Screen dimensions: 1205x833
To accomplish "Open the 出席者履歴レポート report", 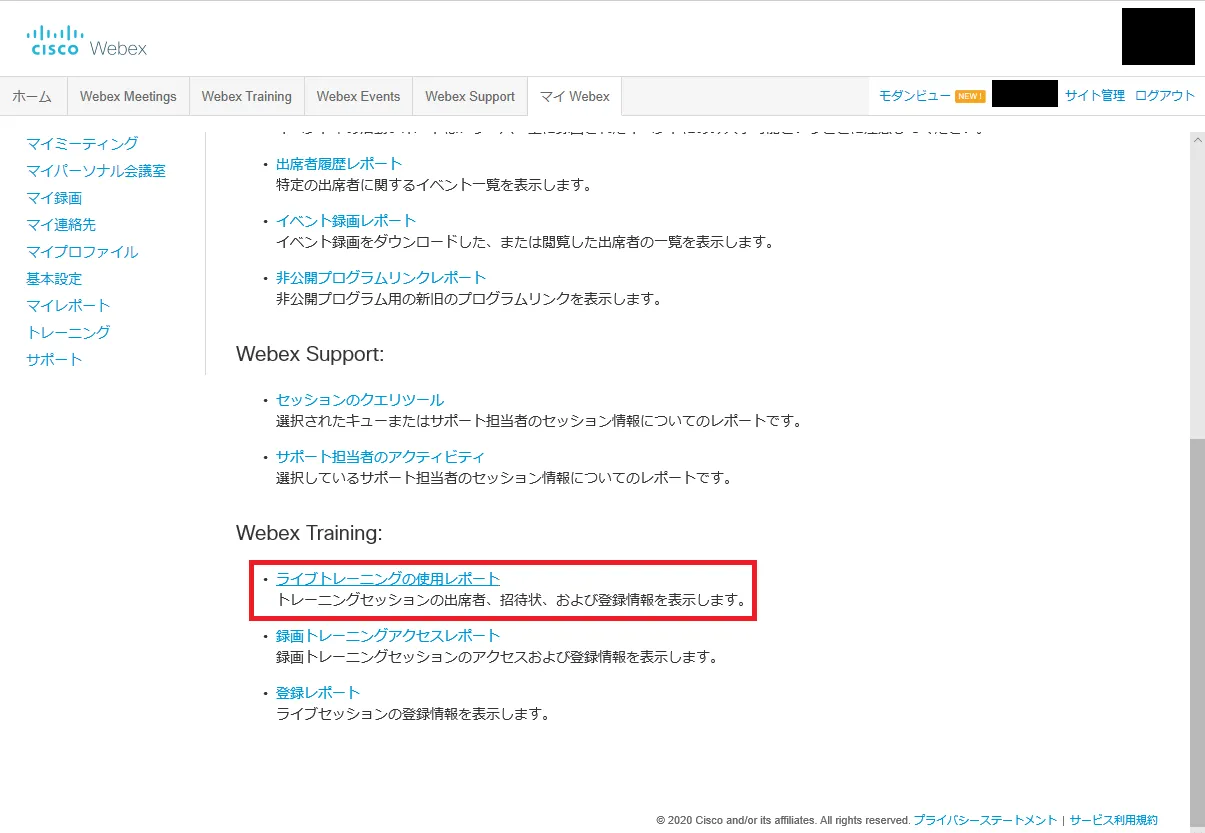I will 339,164.
